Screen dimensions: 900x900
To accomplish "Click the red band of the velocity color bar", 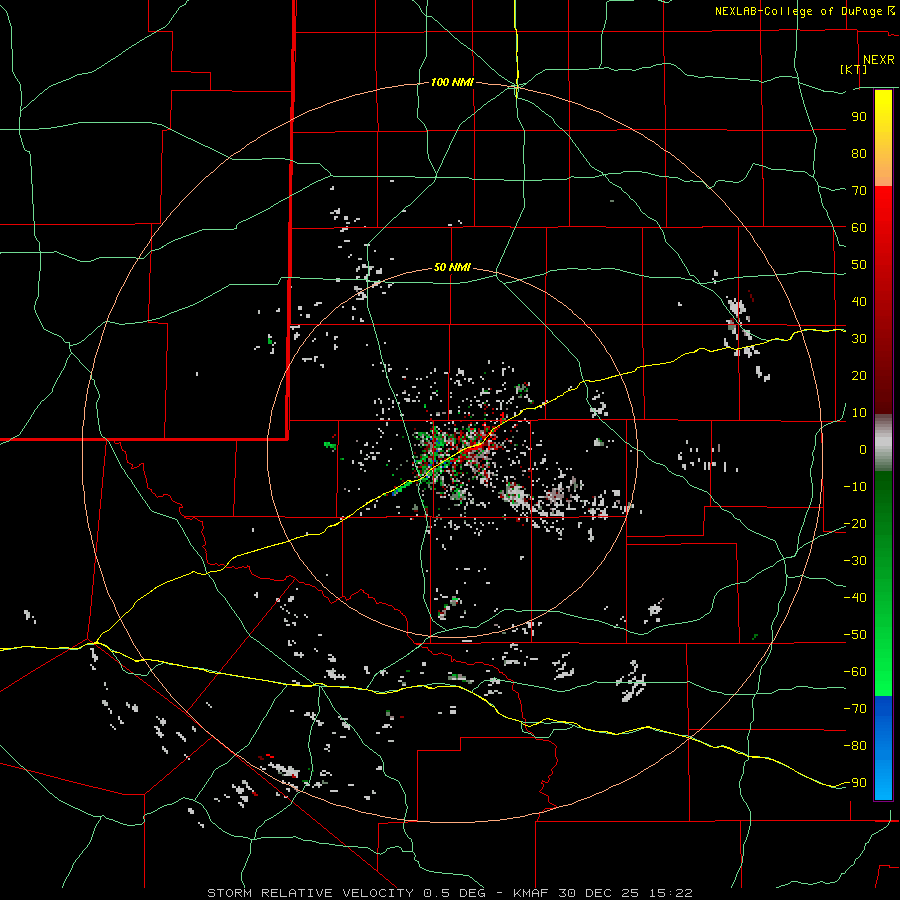I will (x=883, y=300).
